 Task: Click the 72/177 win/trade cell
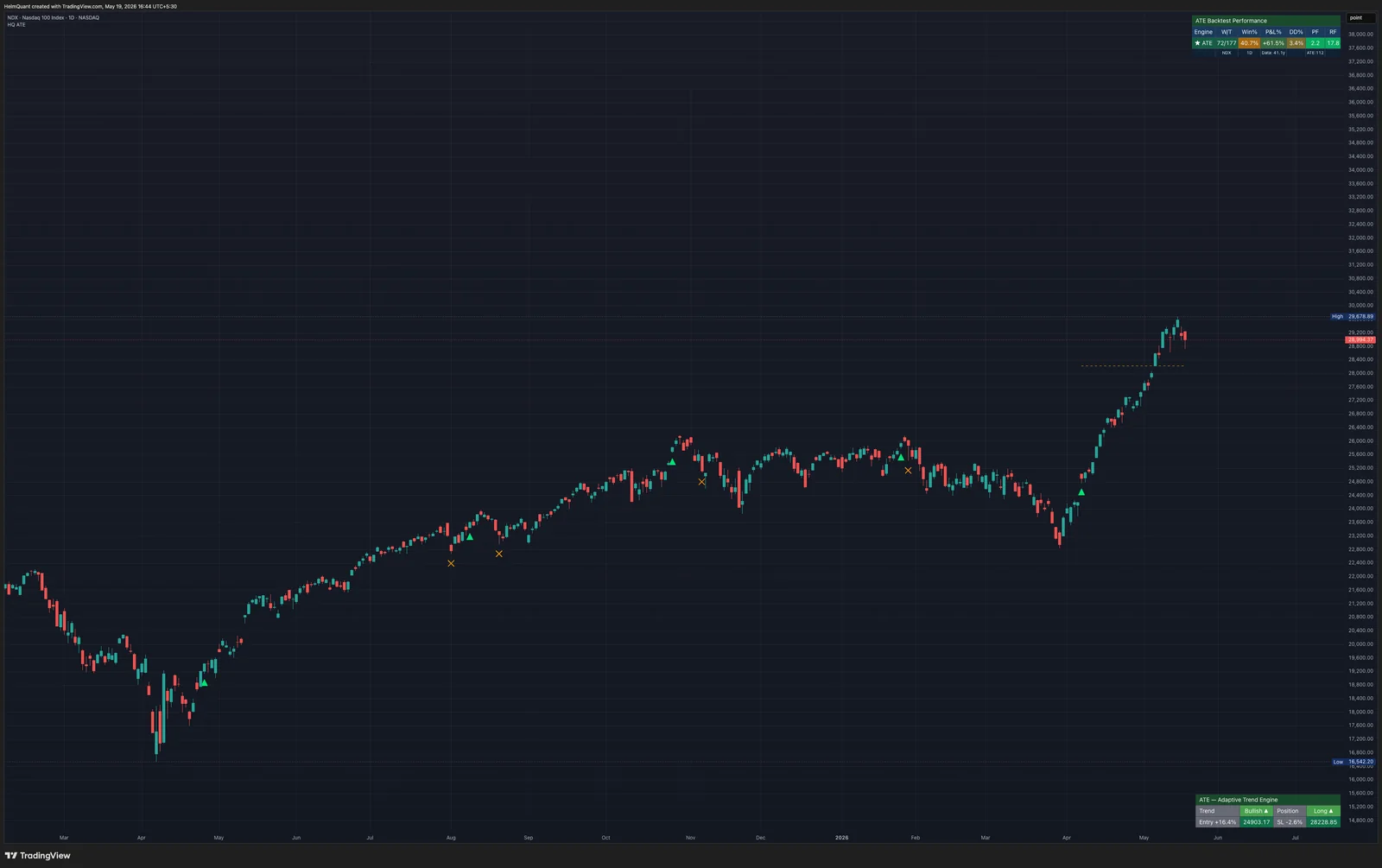click(x=1227, y=43)
